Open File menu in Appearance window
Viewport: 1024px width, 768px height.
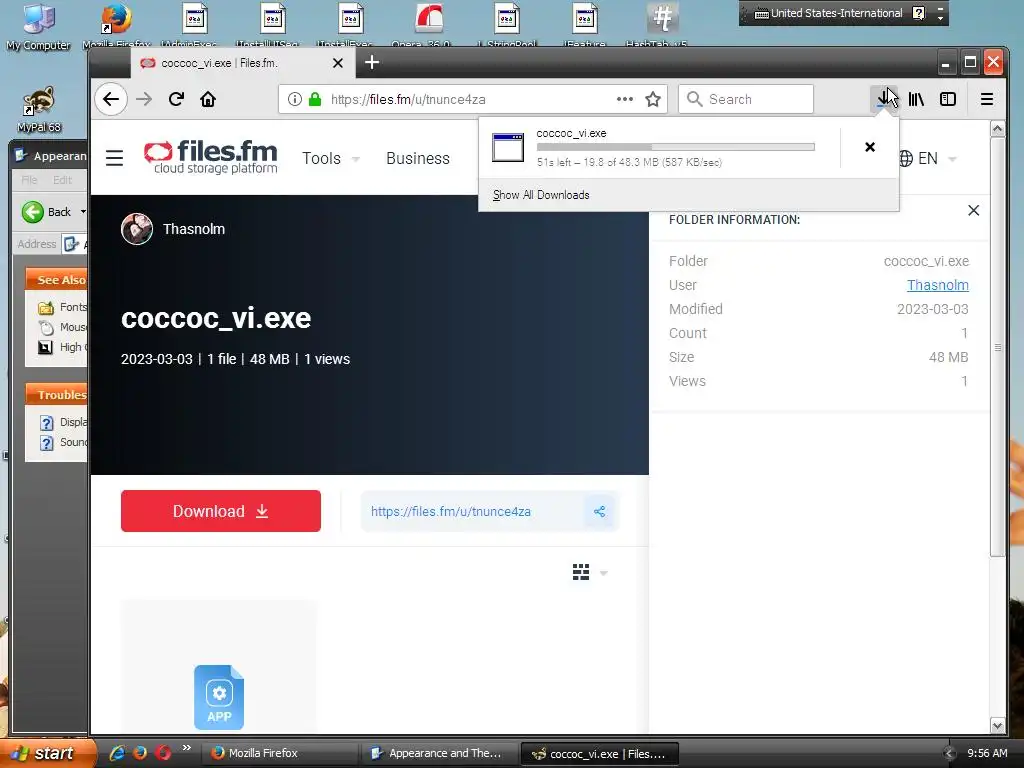[29, 180]
